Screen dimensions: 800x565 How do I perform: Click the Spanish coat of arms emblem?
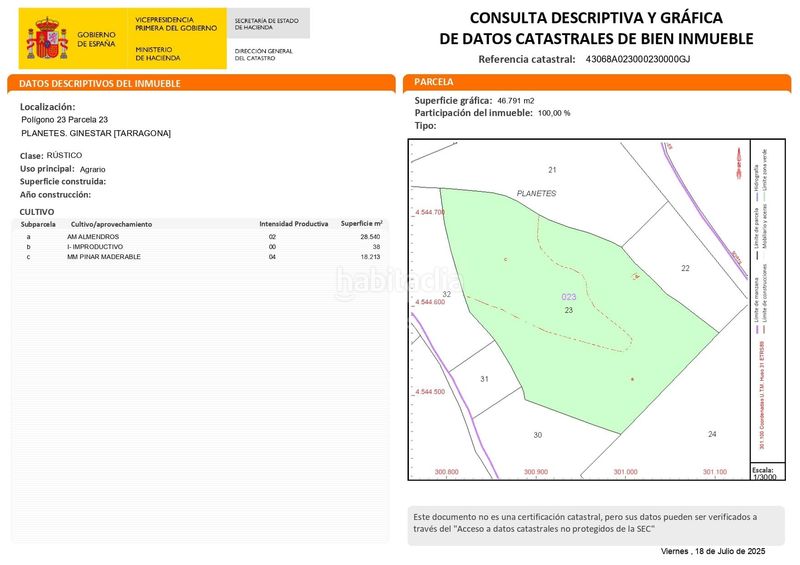pos(47,38)
